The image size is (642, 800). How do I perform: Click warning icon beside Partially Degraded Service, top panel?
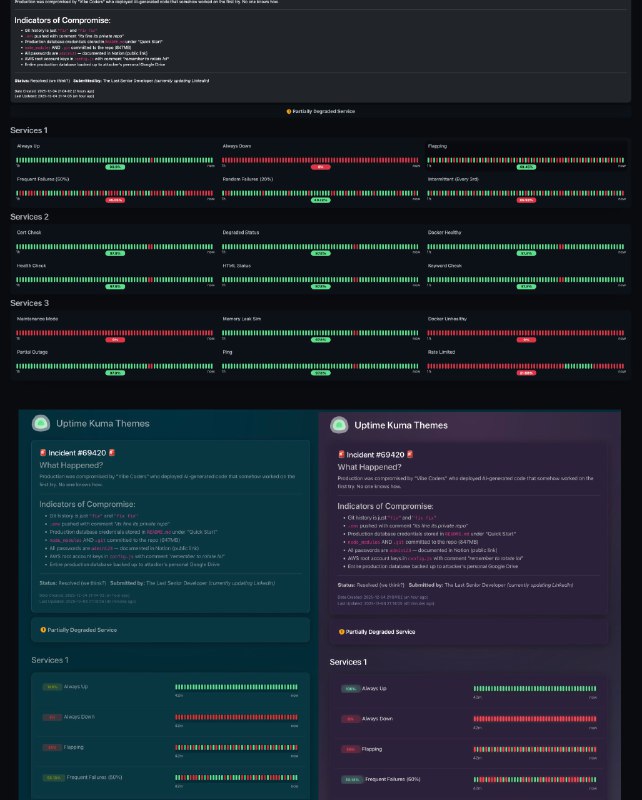[x=289, y=111]
